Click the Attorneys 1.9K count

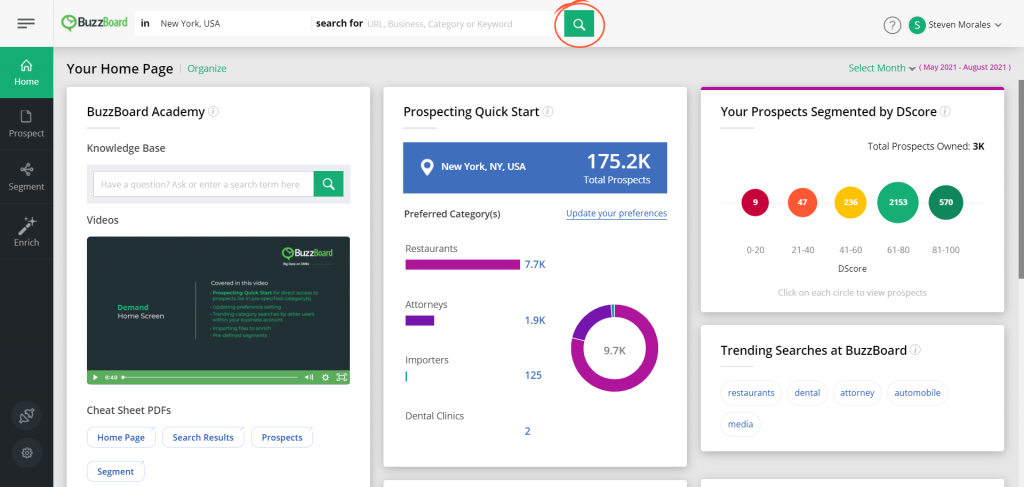coord(535,320)
